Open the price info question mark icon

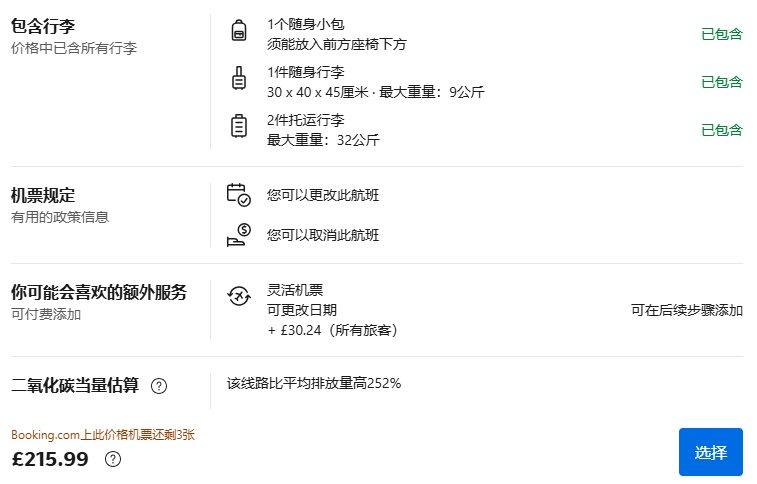point(113,459)
